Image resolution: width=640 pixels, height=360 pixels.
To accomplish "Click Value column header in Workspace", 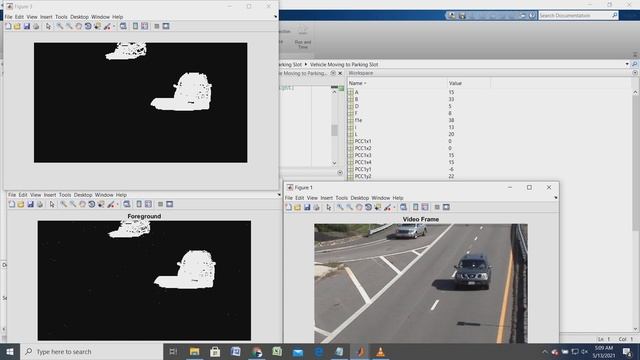I will 455,83.
